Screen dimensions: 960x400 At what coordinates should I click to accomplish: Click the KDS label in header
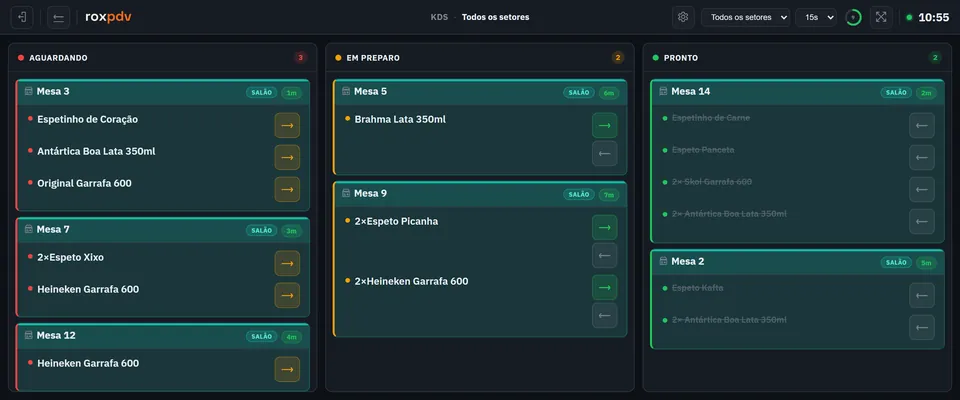[x=439, y=17]
